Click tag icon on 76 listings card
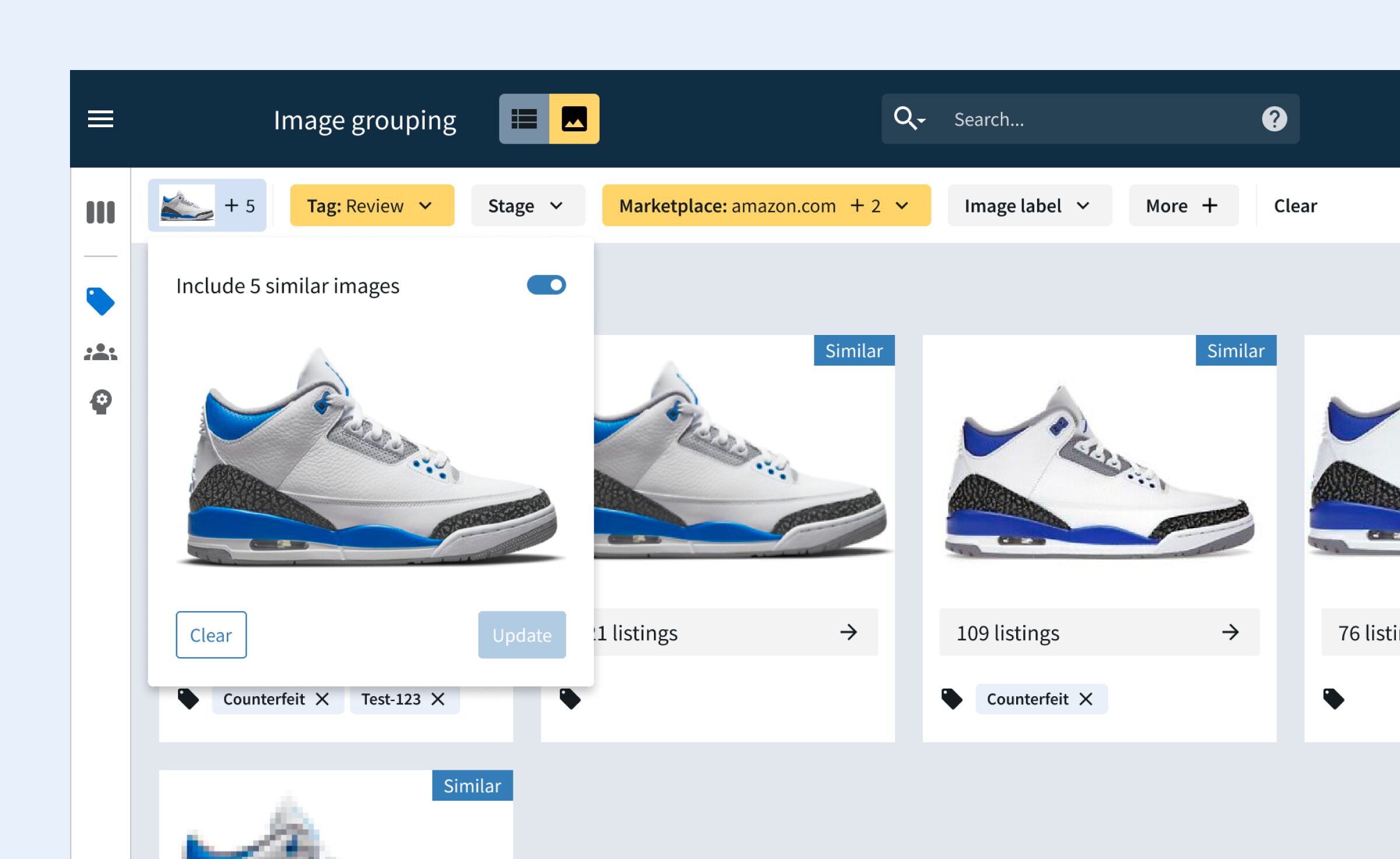This screenshot has width=1400, height=859. [1333, 699]
